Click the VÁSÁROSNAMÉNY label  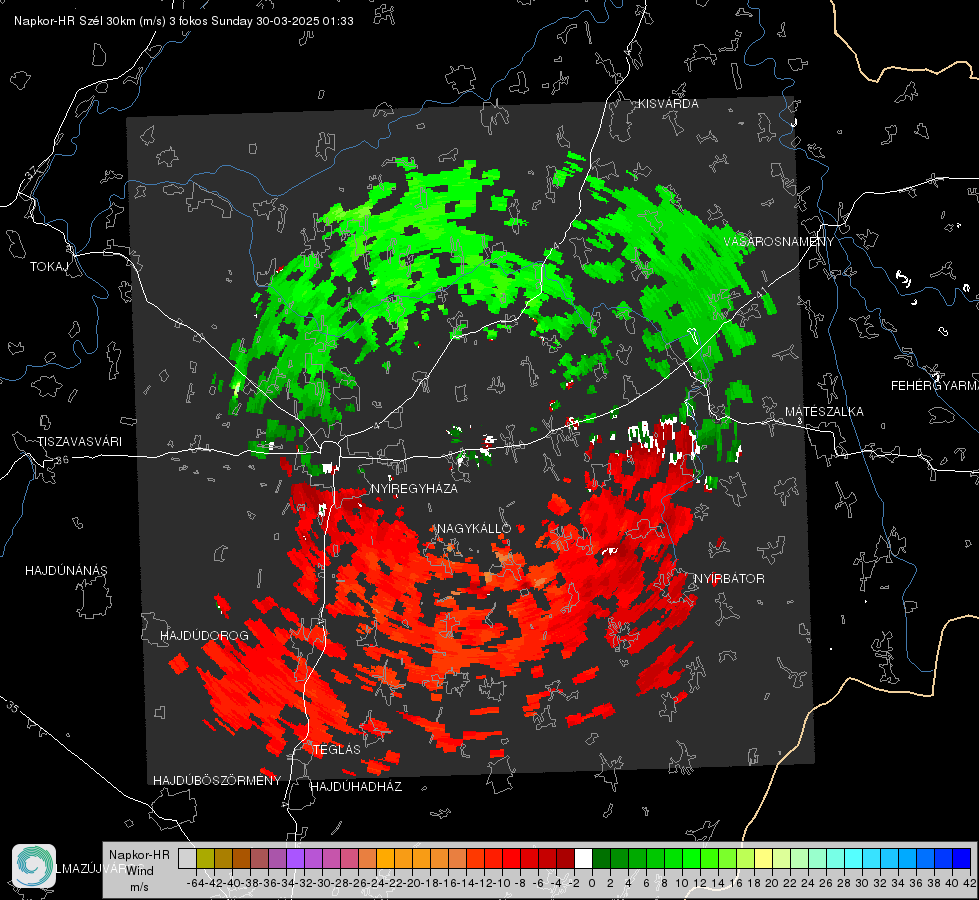click(x=779, y=242)
